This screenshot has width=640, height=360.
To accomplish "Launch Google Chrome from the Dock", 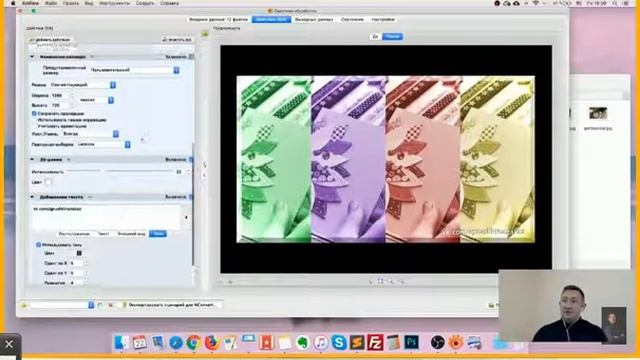I will pyautogui.click(x=194, y=342).
